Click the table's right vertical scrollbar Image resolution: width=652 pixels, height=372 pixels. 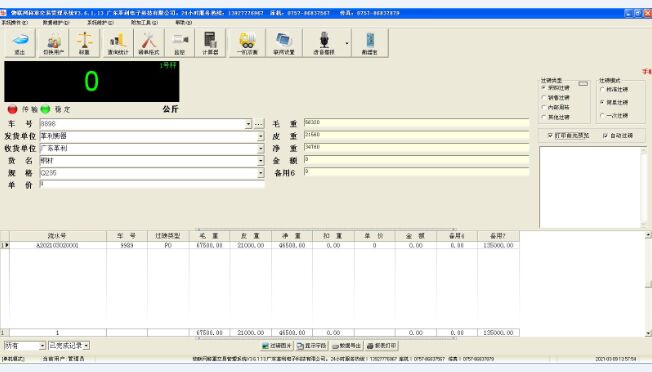click(648, 284)
